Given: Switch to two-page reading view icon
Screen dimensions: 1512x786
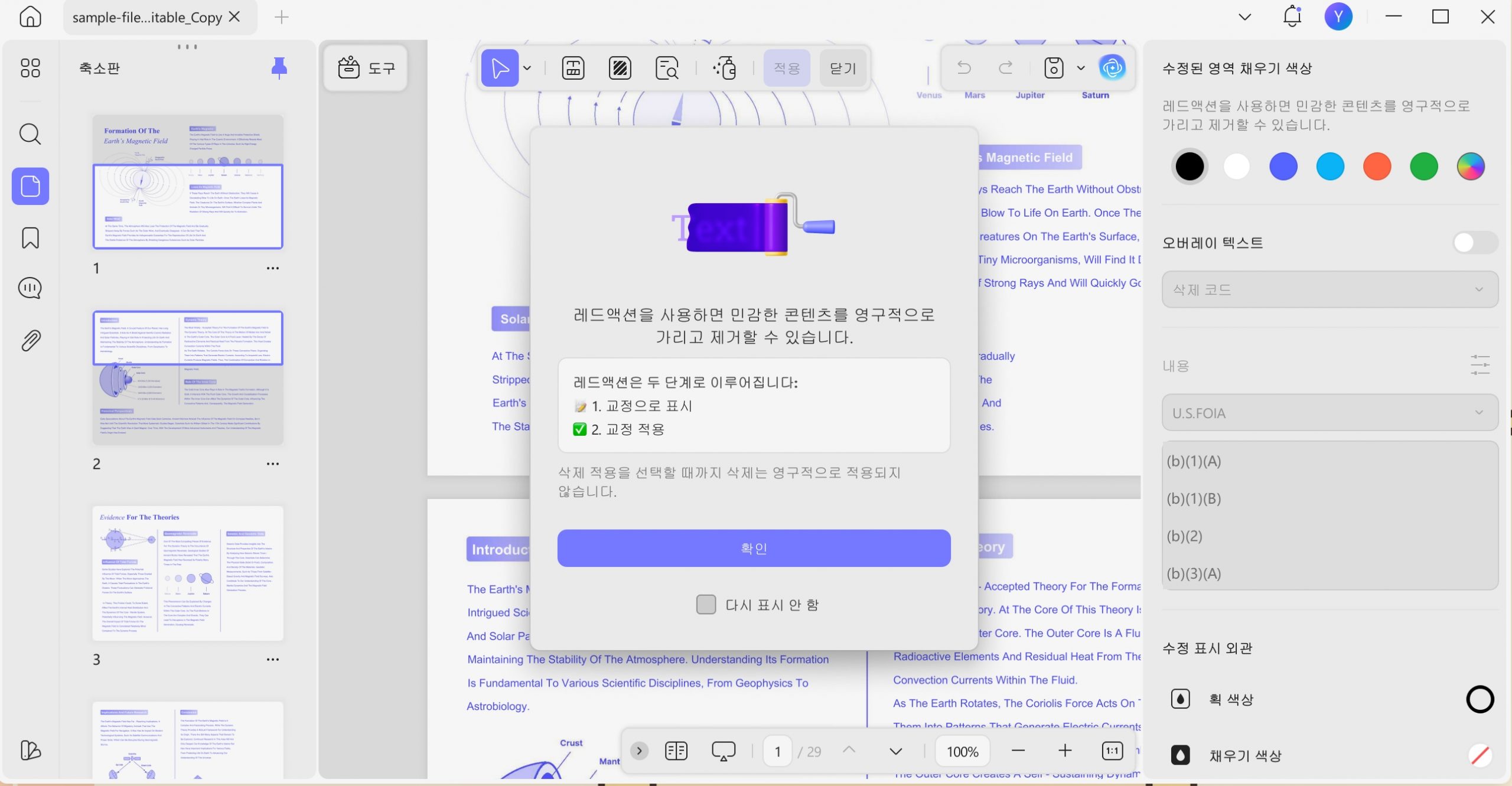Looking at the screenshot, I should click(676, 751).
